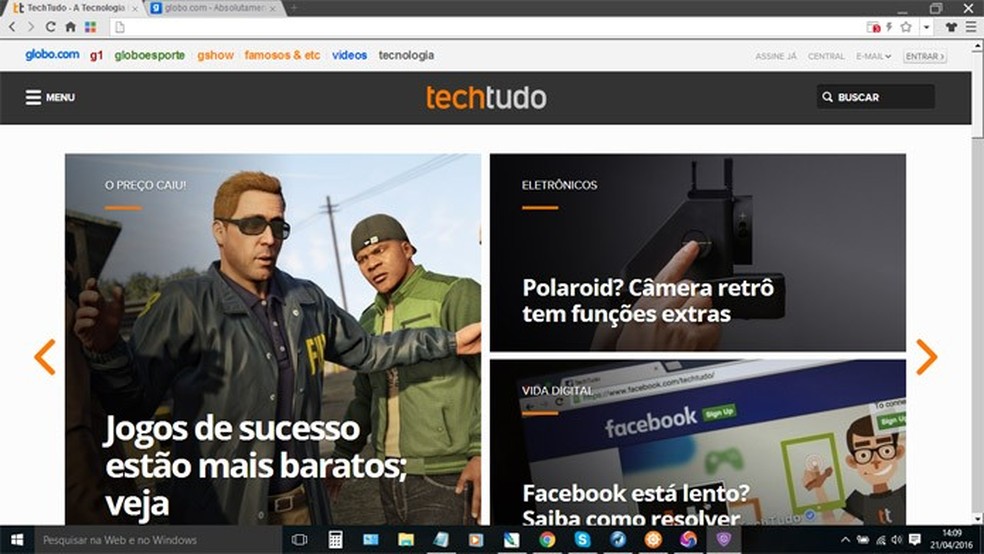This screenshot has height=554, width=984.
Task: Open the gshow link
Action: point(215,55)
